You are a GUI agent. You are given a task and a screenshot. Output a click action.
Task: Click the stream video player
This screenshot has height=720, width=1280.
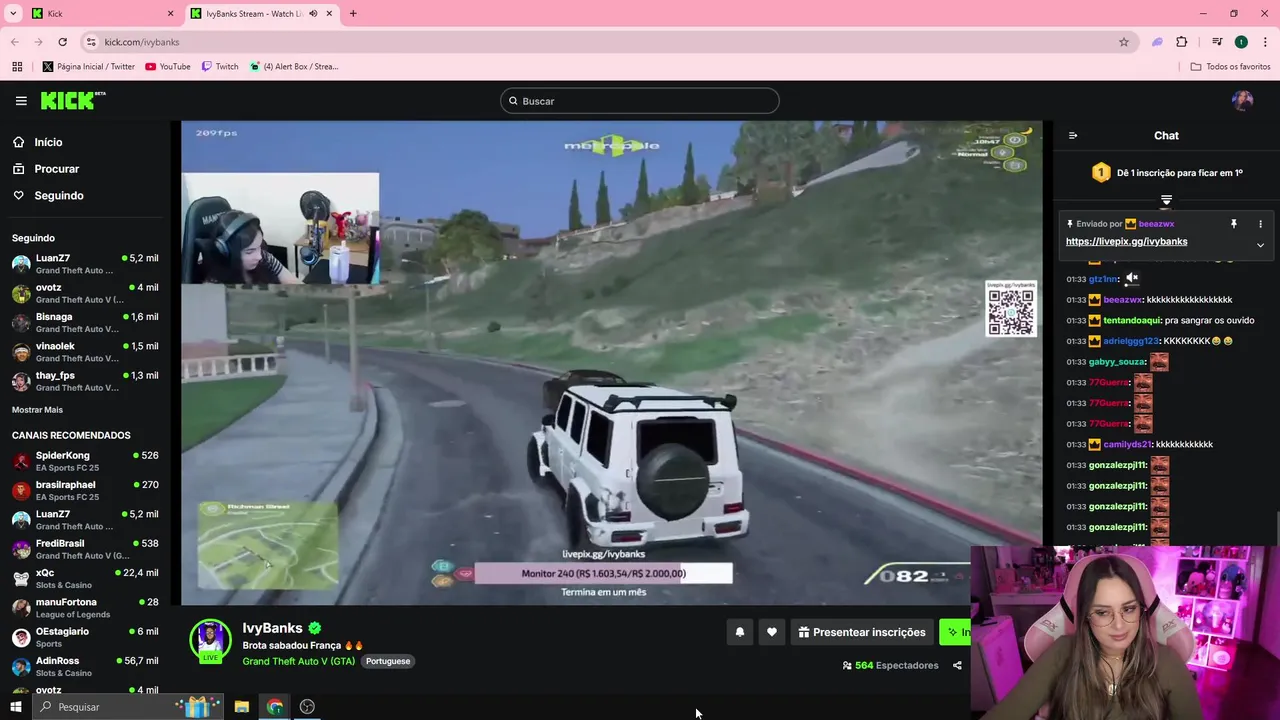point(611,363)
